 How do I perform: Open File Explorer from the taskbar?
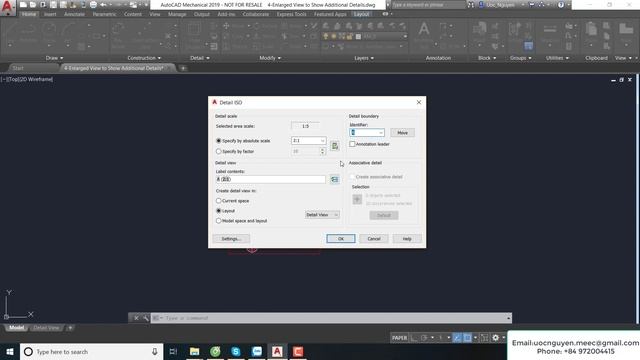pos(194,351)
